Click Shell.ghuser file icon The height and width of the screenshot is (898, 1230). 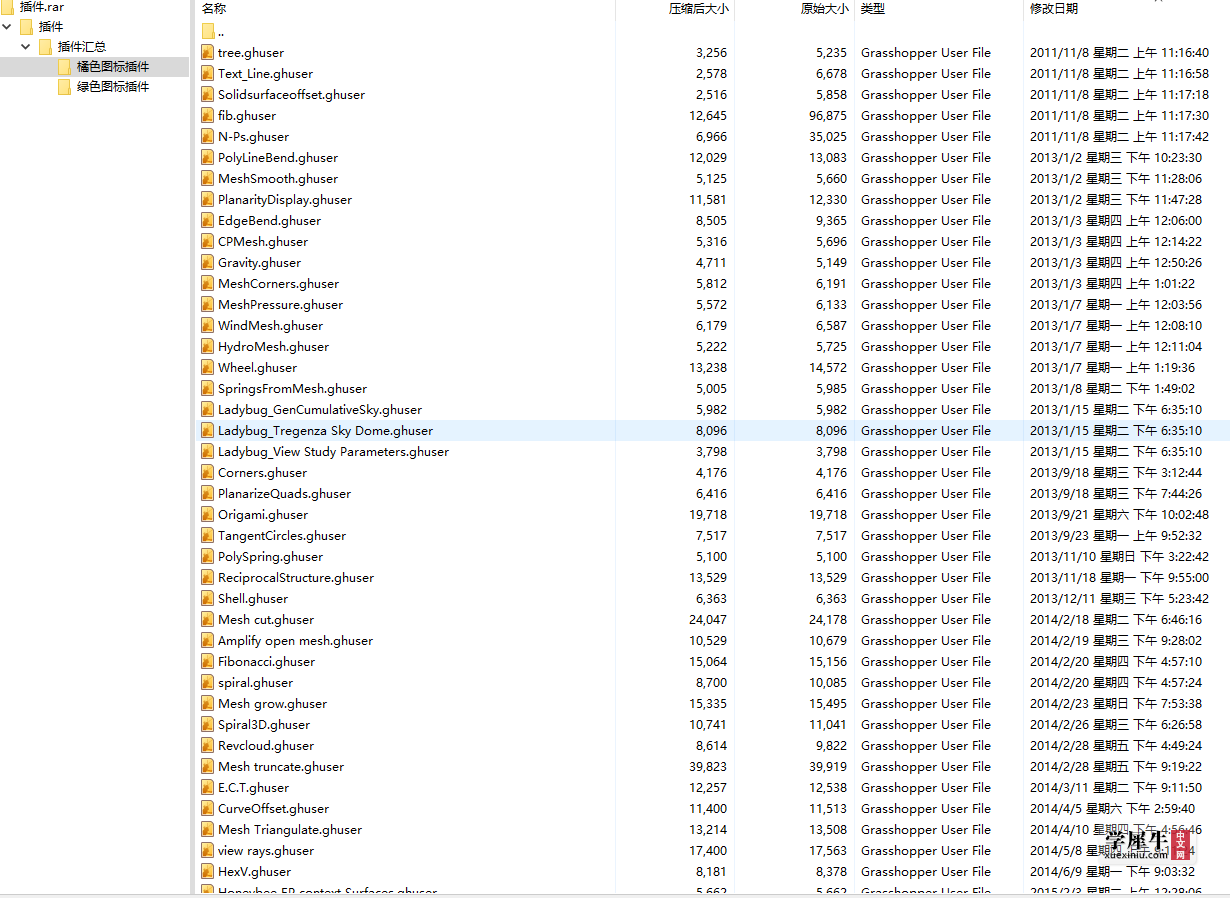(x=208, y=598)
